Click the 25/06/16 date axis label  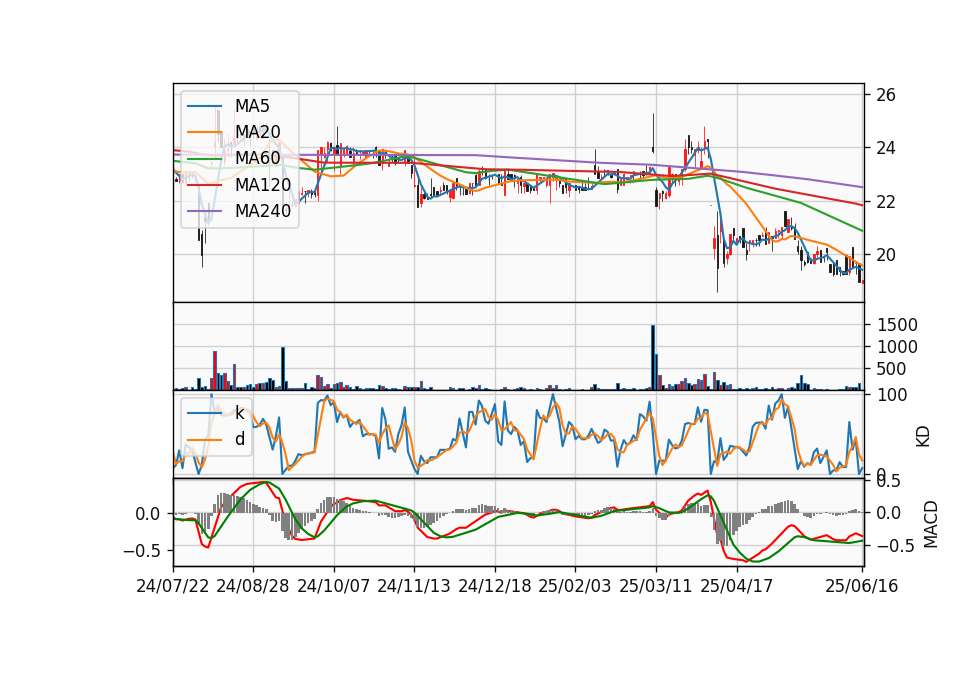point(862,586)
